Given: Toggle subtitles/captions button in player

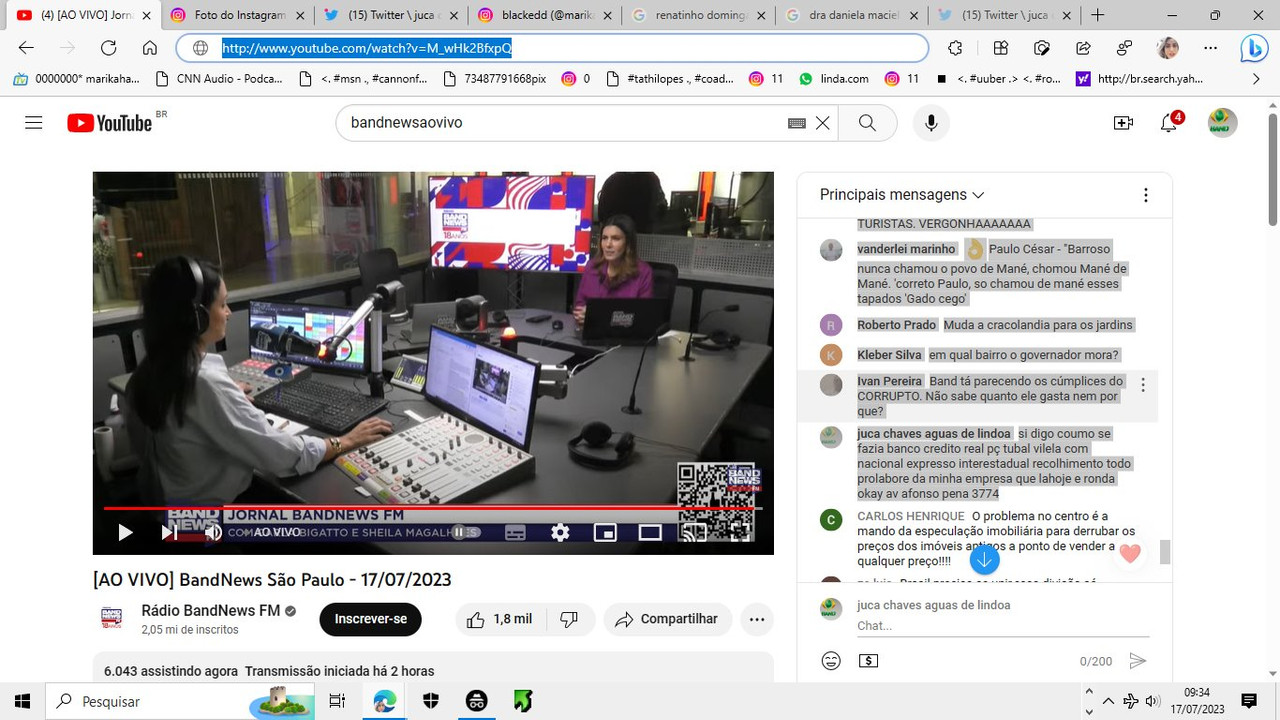Looking at the screenshot, I should [x=515, y=532].
